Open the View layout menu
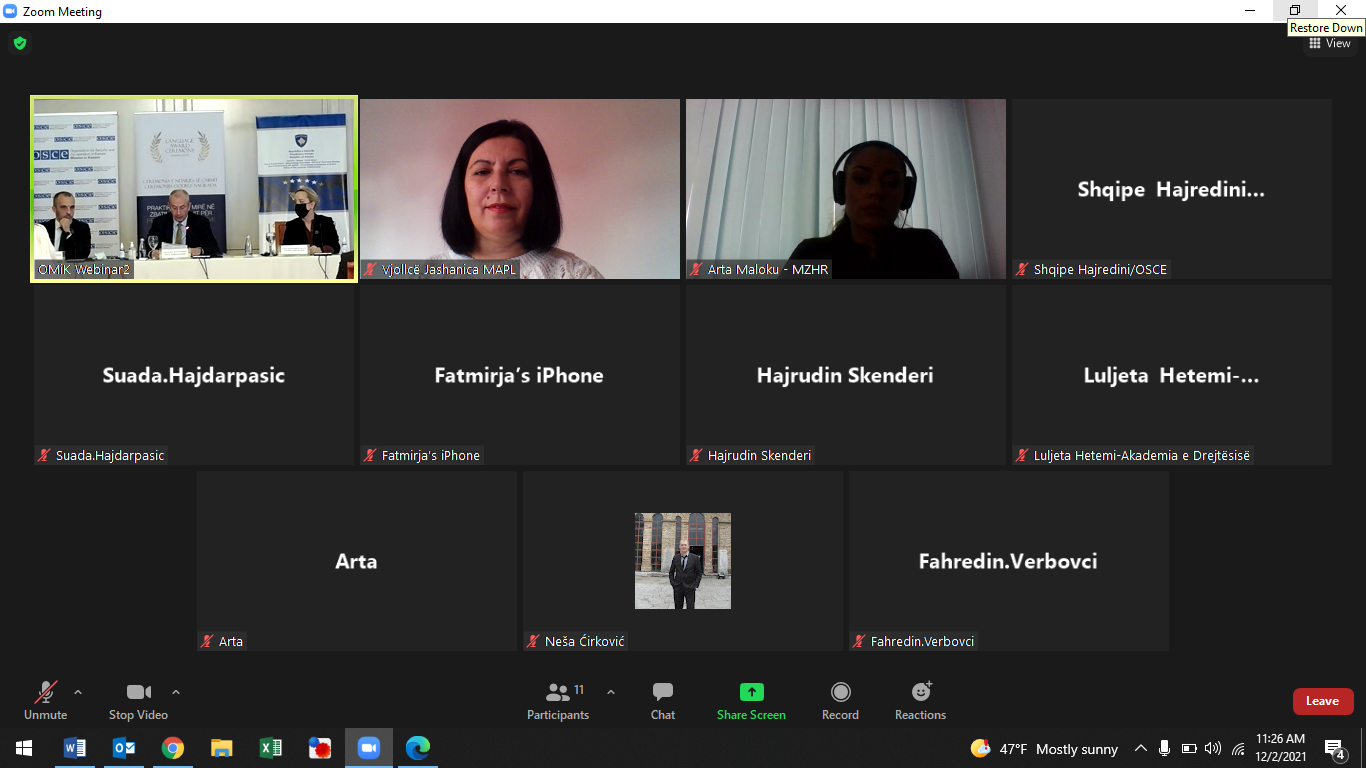The image size is (1366, 768). [1330, 43]
